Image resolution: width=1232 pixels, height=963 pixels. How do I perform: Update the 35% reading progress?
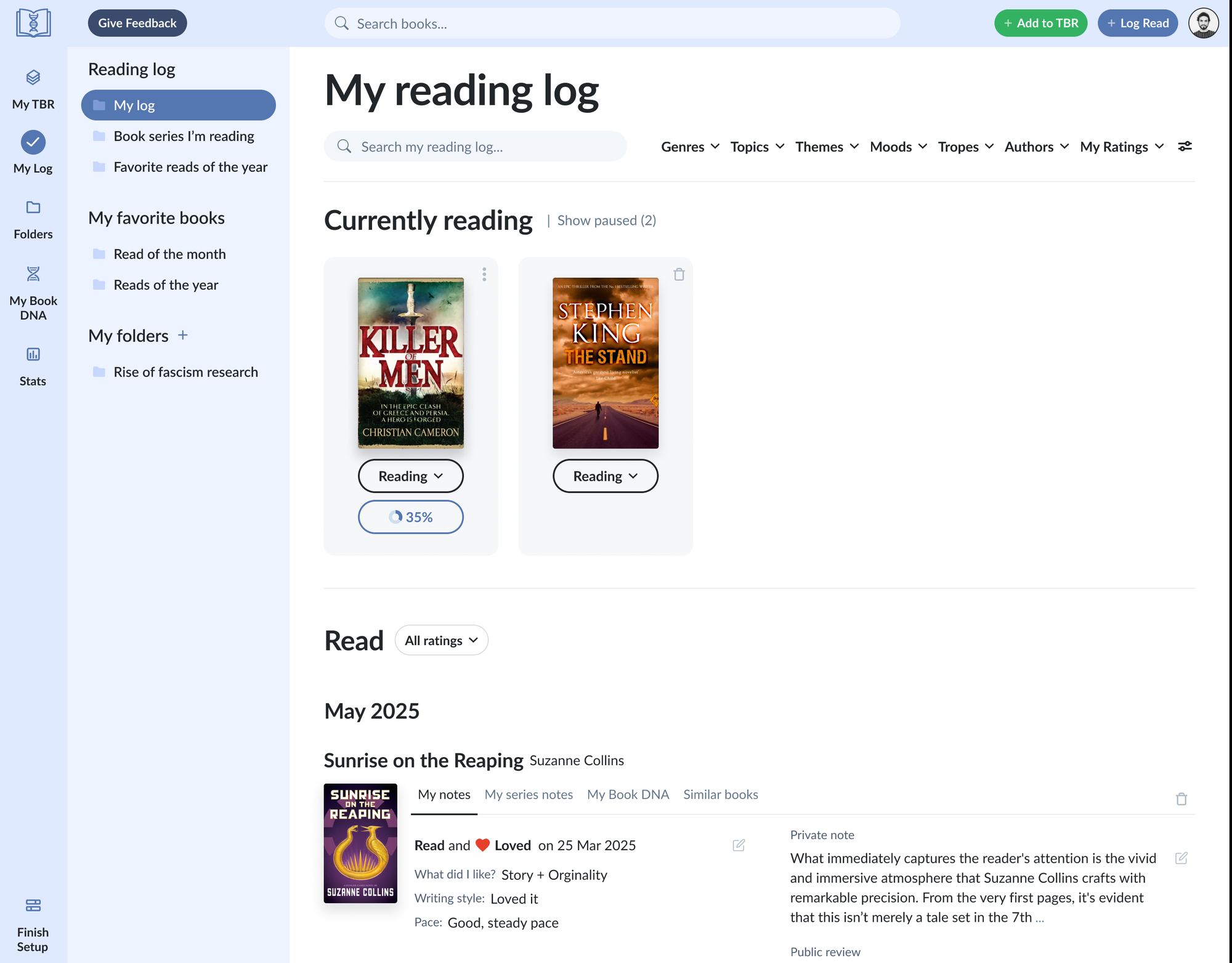tap(411, 516)
